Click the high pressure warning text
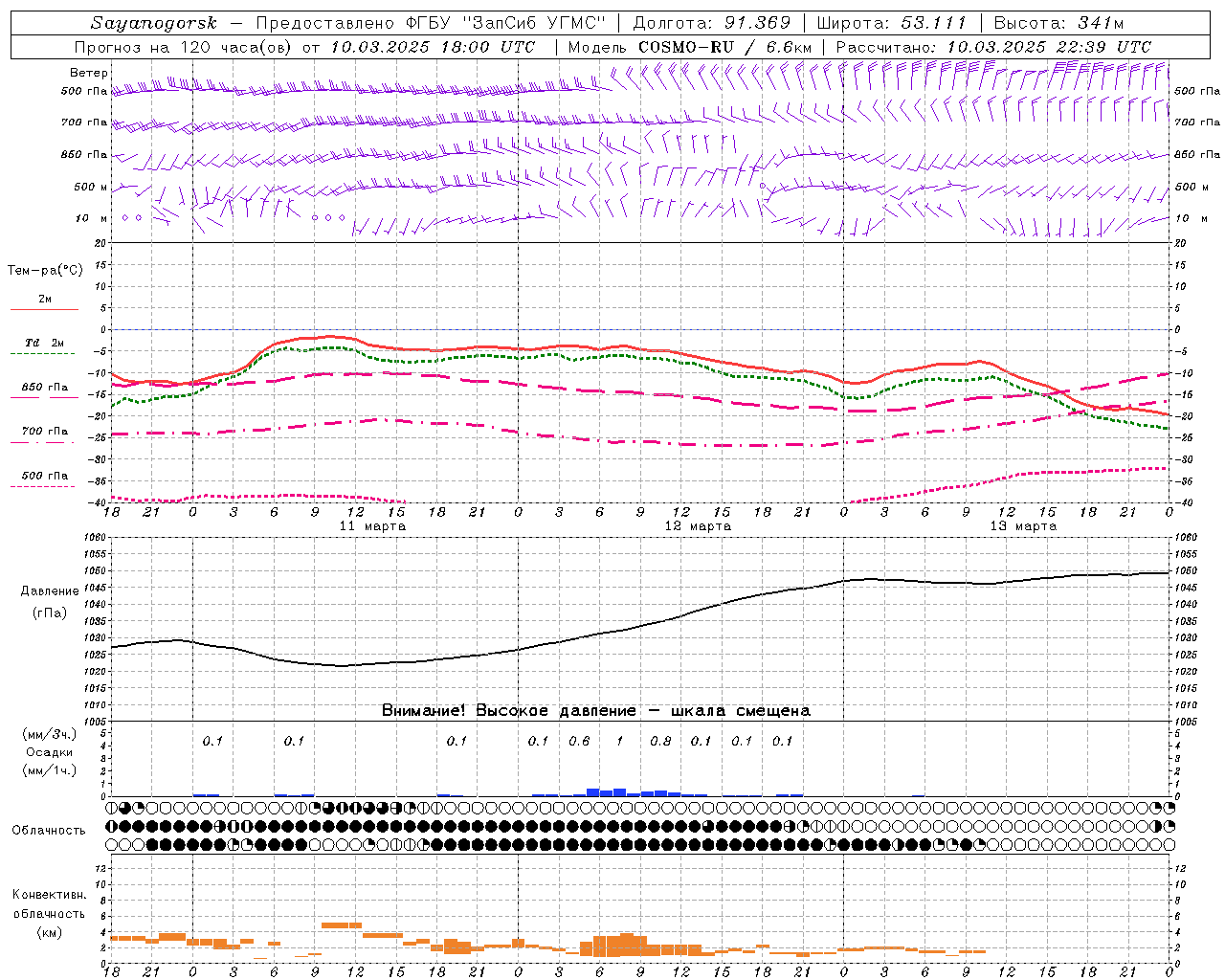 click(x=595, y=711)
